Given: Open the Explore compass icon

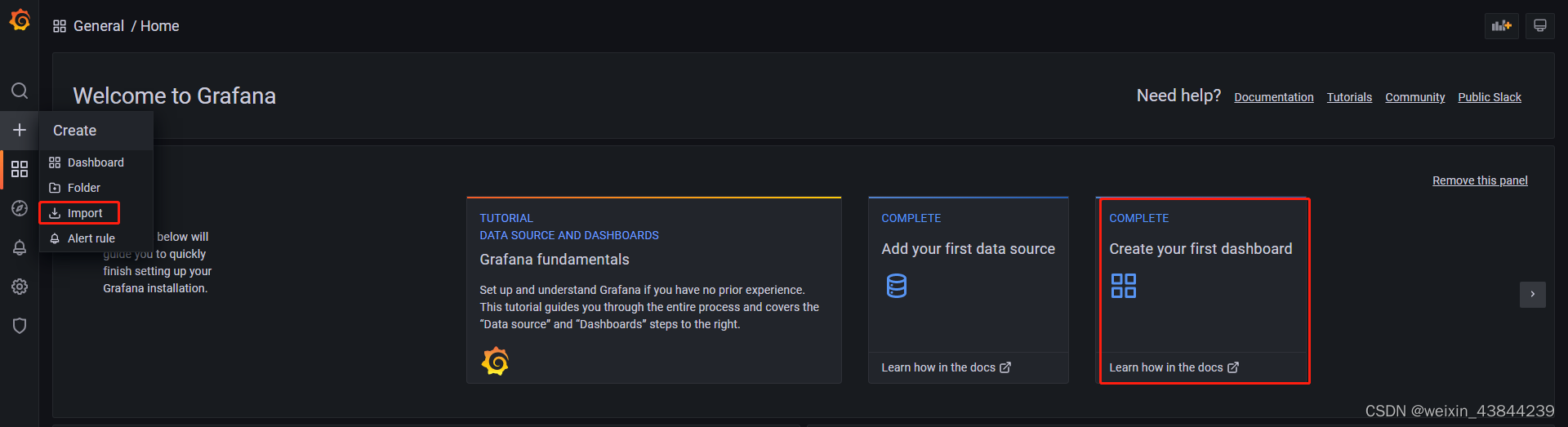Looking at the screenshot, I should click(20, 208).
